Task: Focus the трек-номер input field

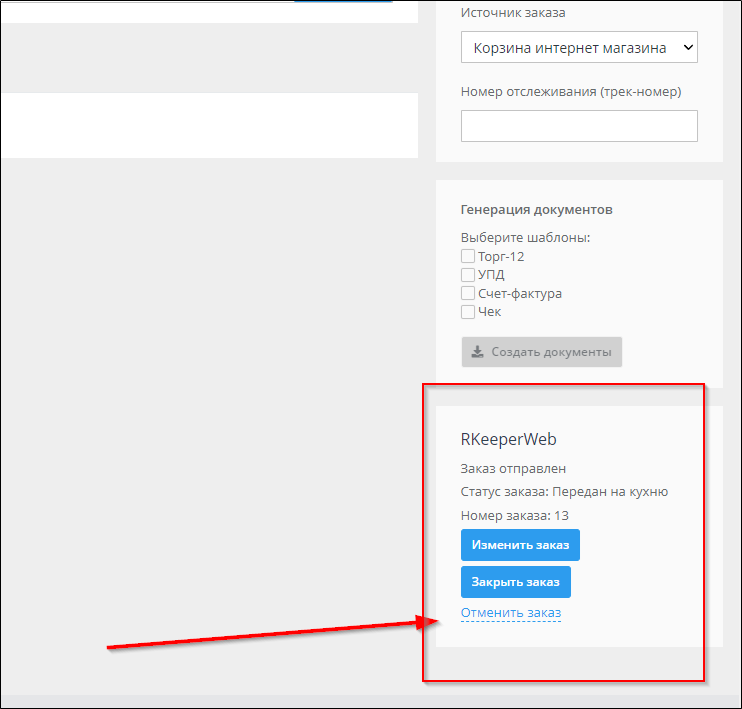Action: click(x=579, y=126)
